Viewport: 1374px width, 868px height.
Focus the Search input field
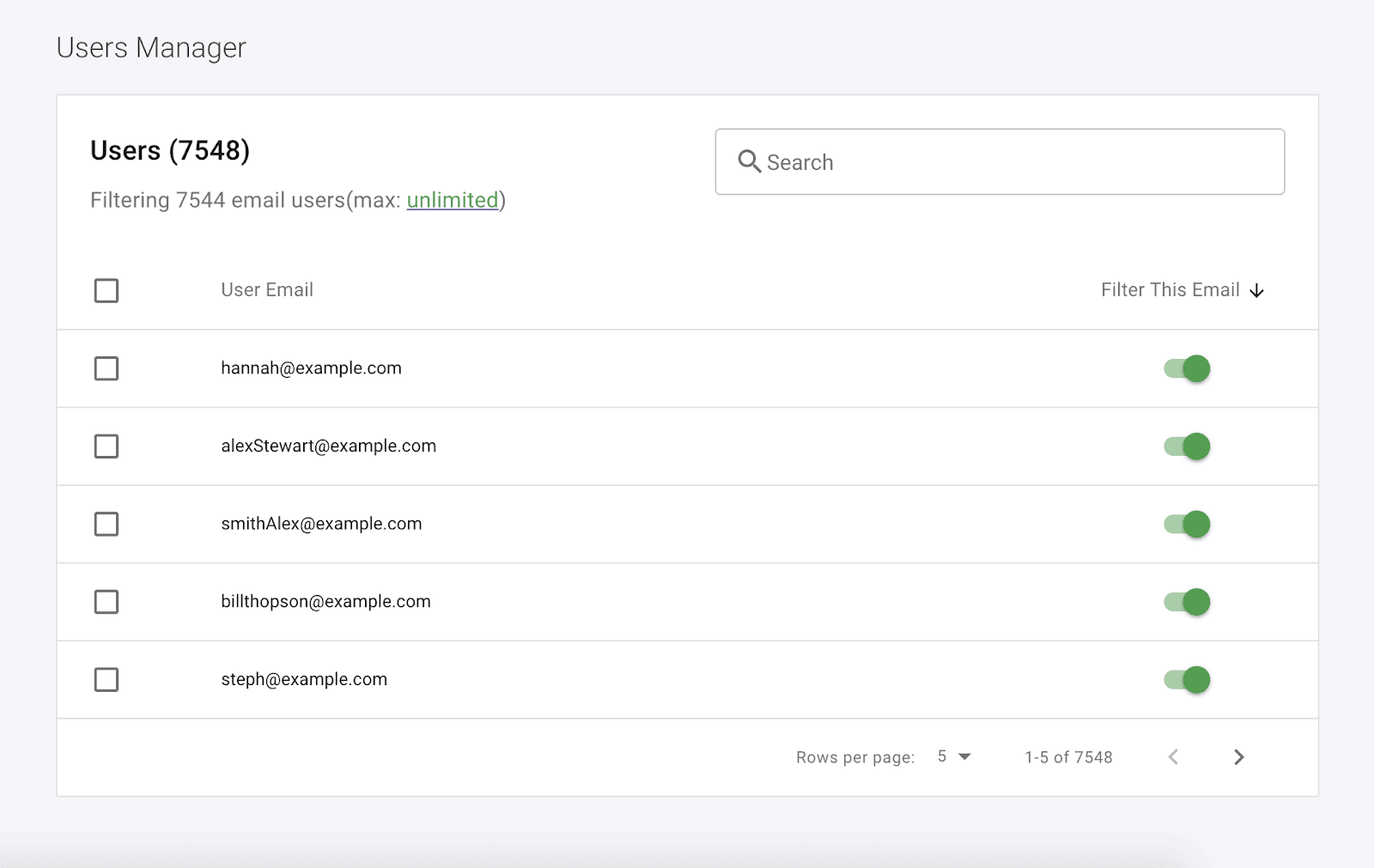tap(1000, 161)
